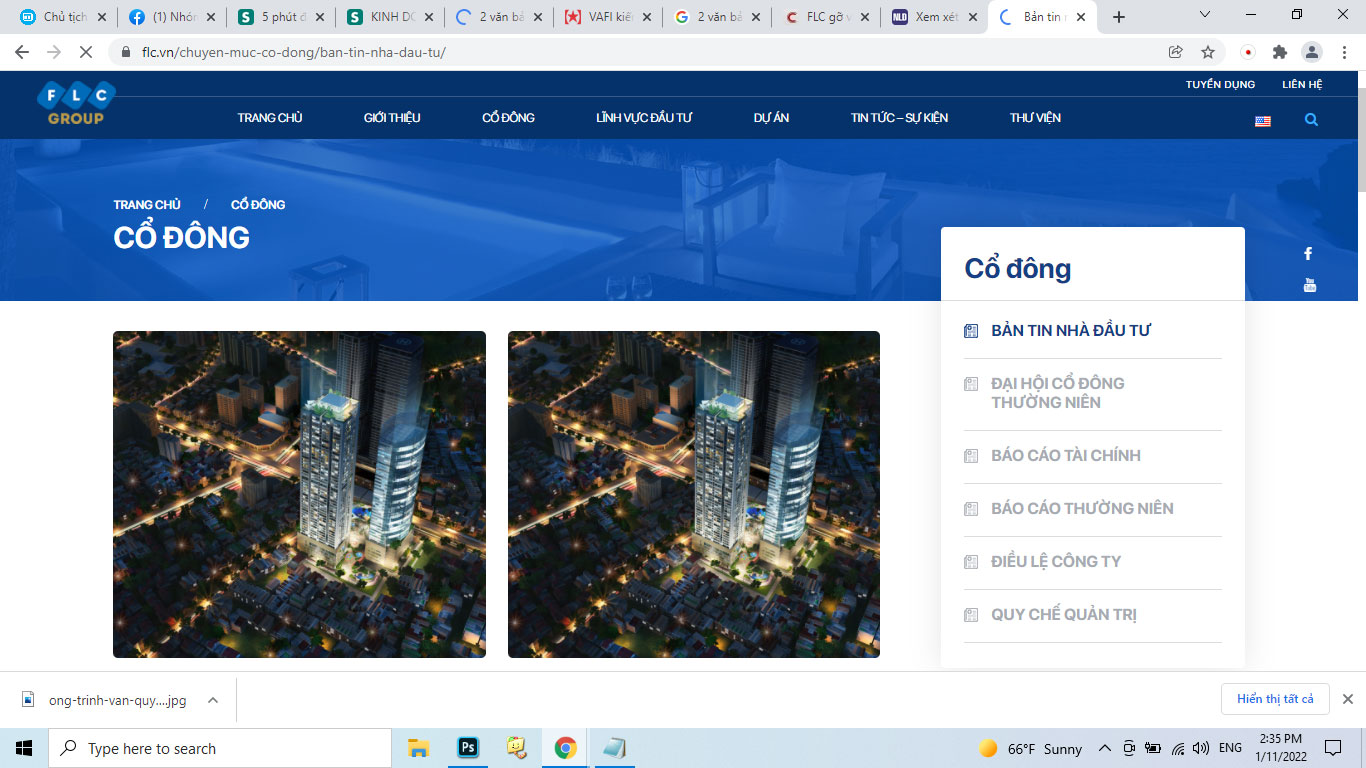Open BÁO CÁO TÀI CHÍNH sidebar link
Image resolution: width=1366 pixels, height=768 pixels.
(1065, 456)
